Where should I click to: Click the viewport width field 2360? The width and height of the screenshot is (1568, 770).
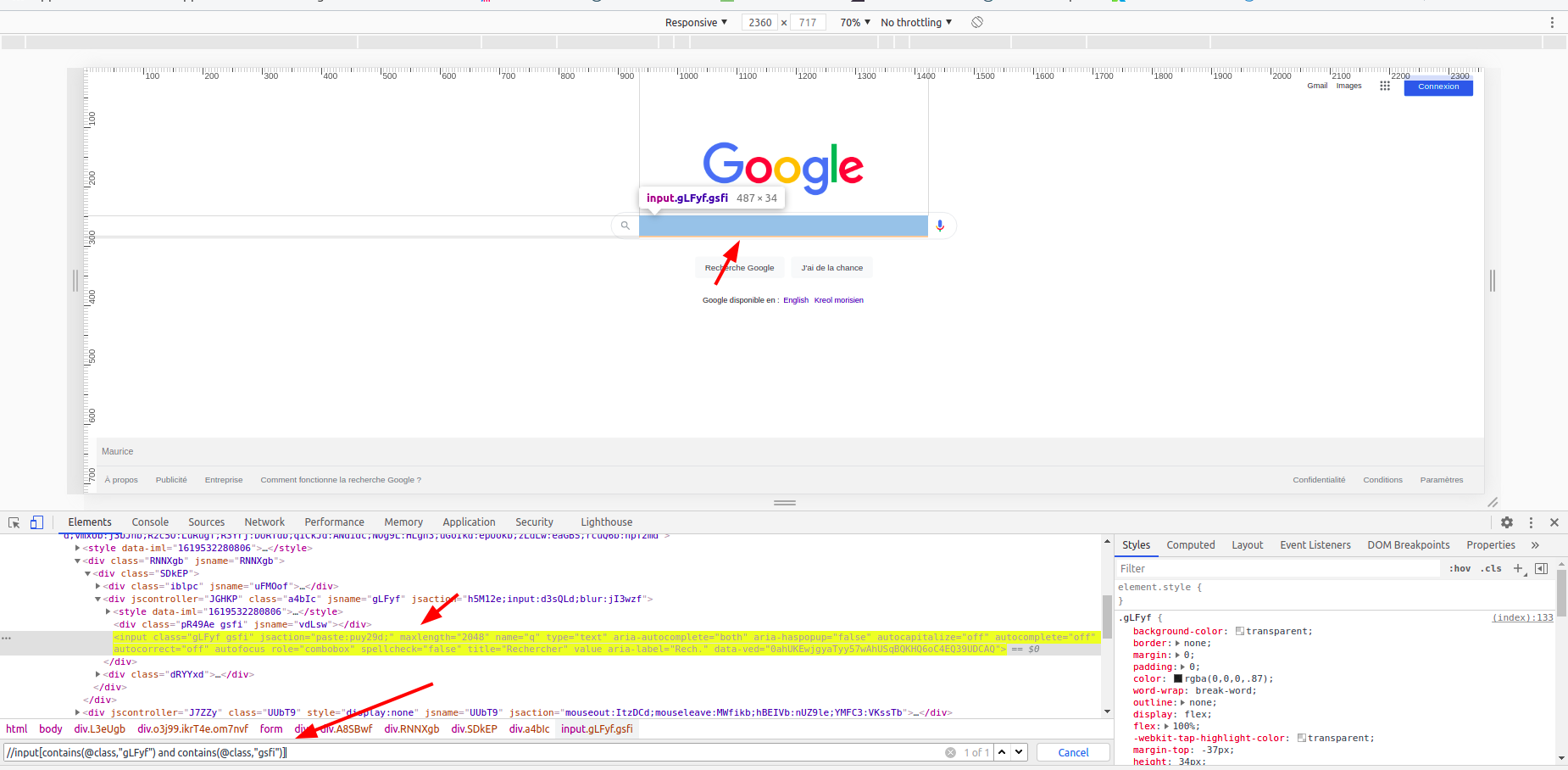(x=760, y=23)
